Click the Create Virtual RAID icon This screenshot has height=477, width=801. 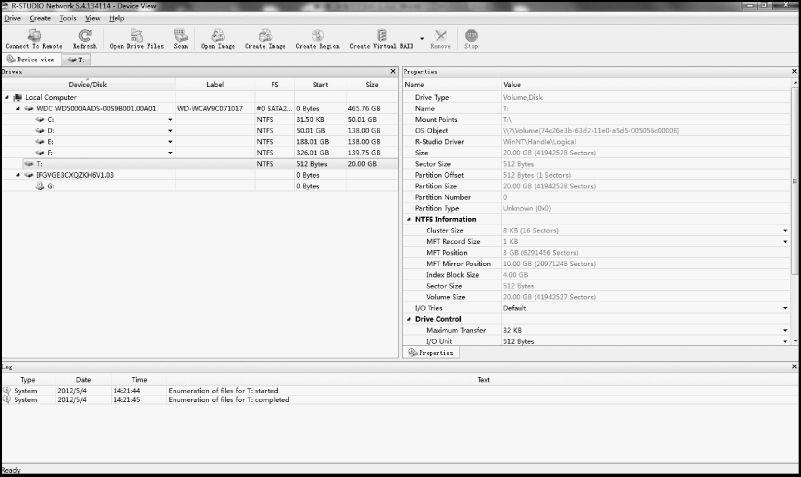381,38
